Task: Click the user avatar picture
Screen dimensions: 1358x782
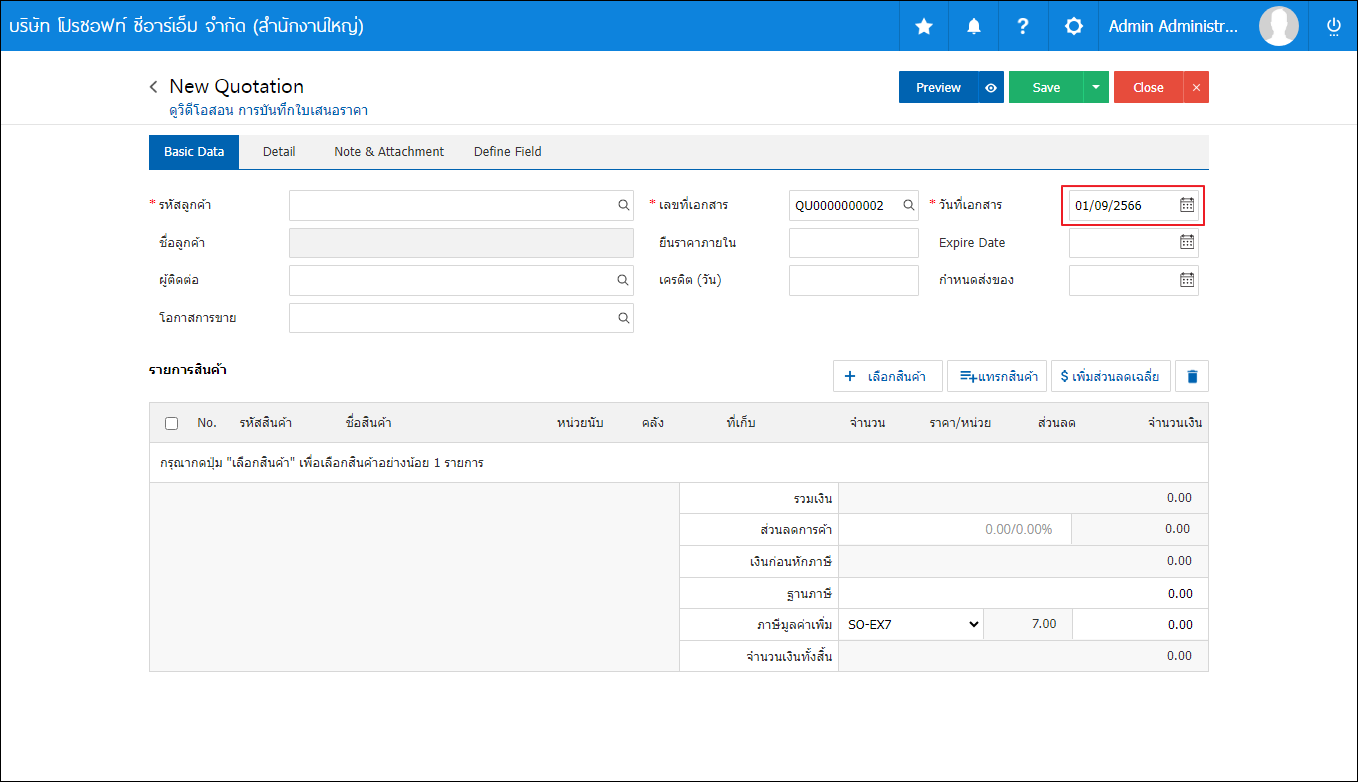Action: tap(1279, 26)
